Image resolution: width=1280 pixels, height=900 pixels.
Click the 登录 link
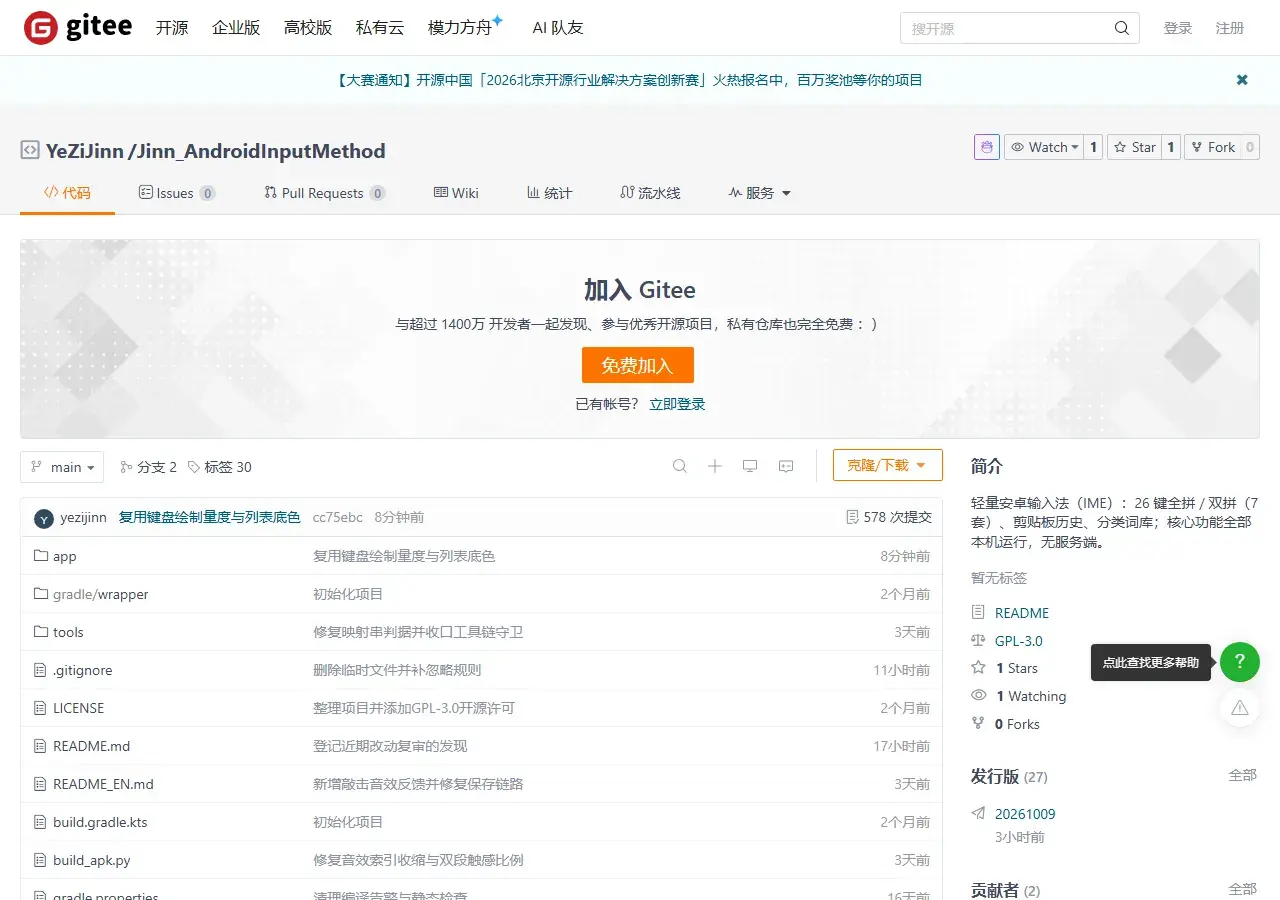(1178, 28)
